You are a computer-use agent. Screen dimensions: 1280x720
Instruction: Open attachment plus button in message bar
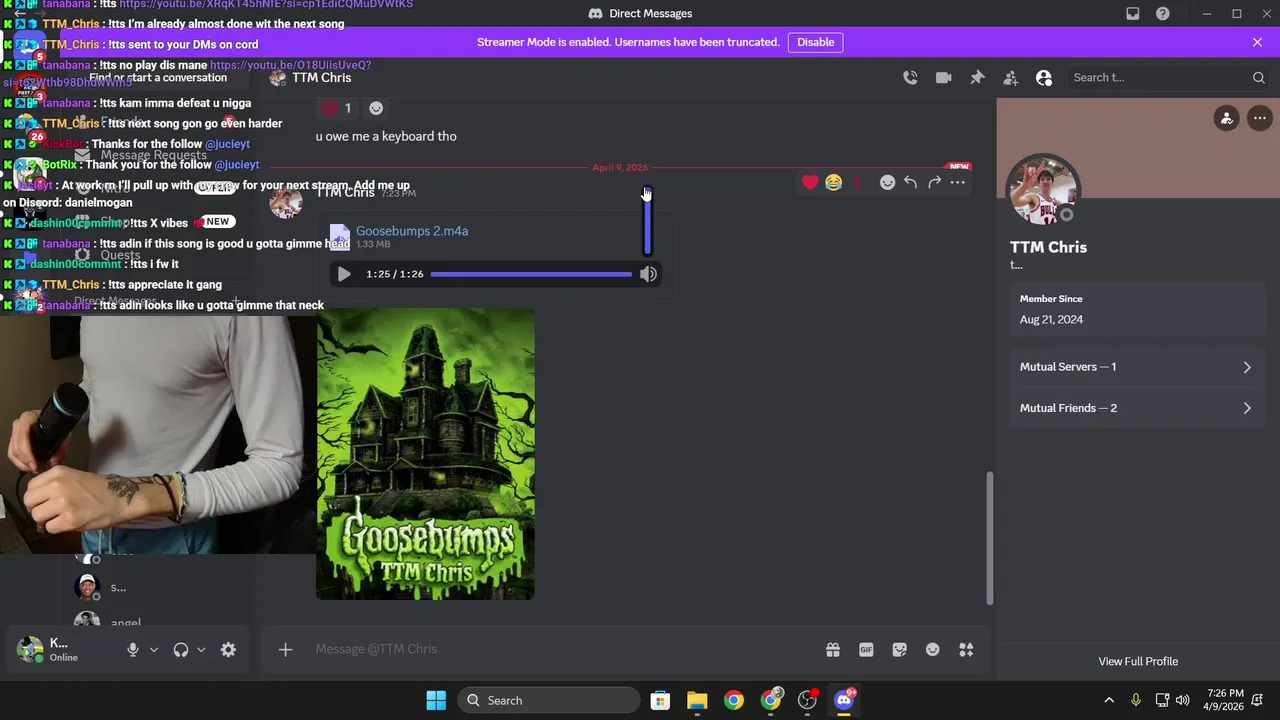(x=285, y=650)
